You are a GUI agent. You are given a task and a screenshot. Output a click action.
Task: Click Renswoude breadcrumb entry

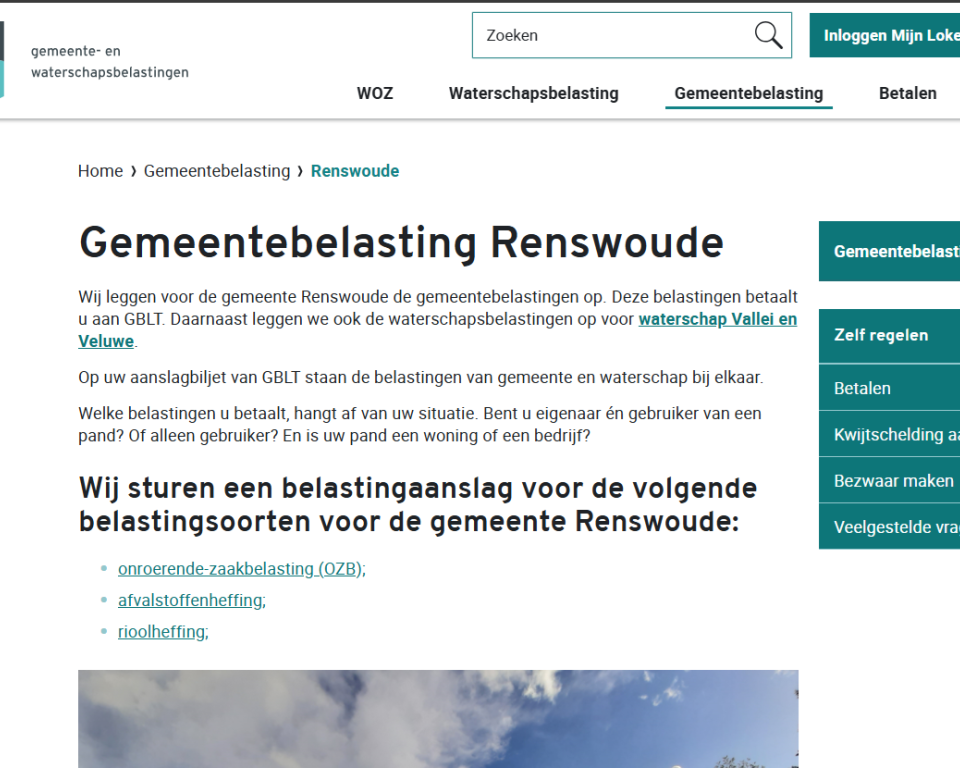[x=354, y=171]
